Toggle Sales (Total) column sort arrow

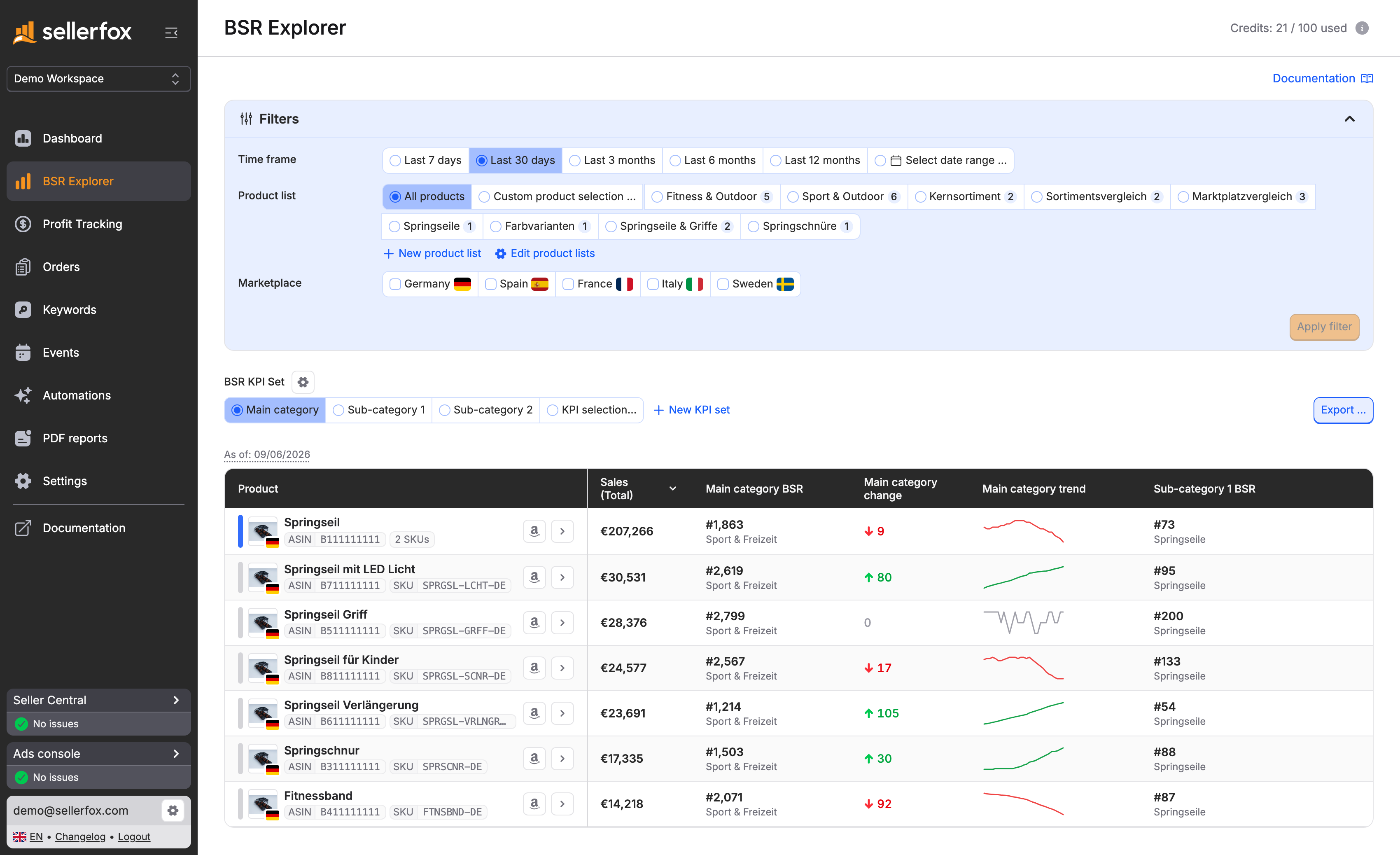(x=672, y=488)
